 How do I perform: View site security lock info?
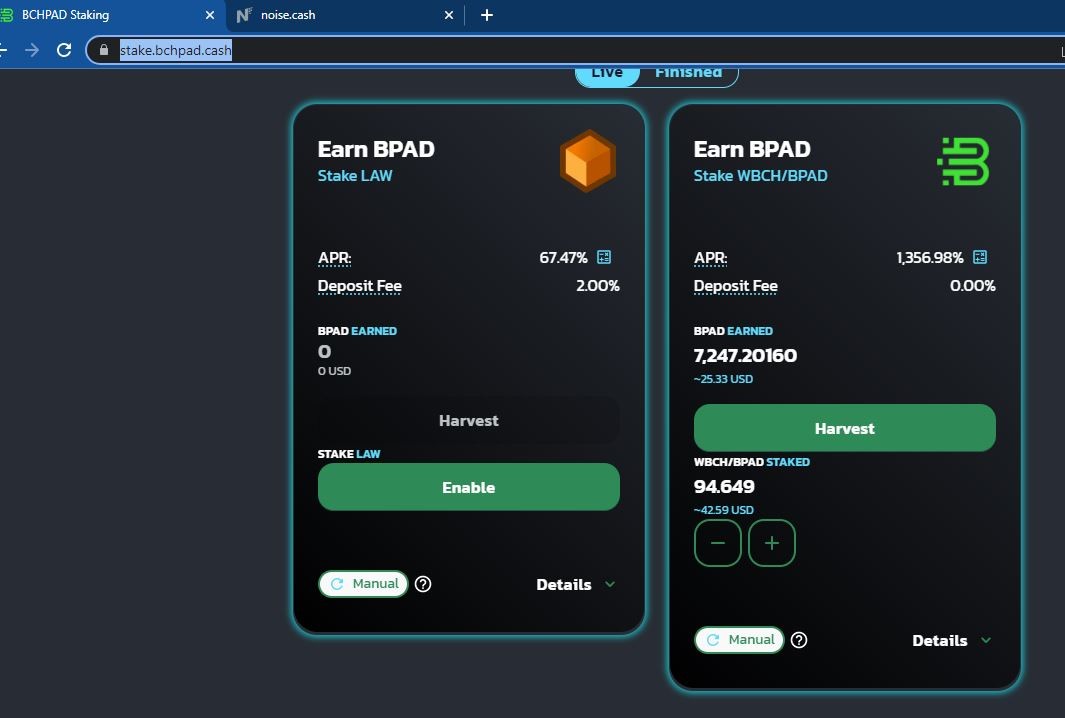(104, 50)
